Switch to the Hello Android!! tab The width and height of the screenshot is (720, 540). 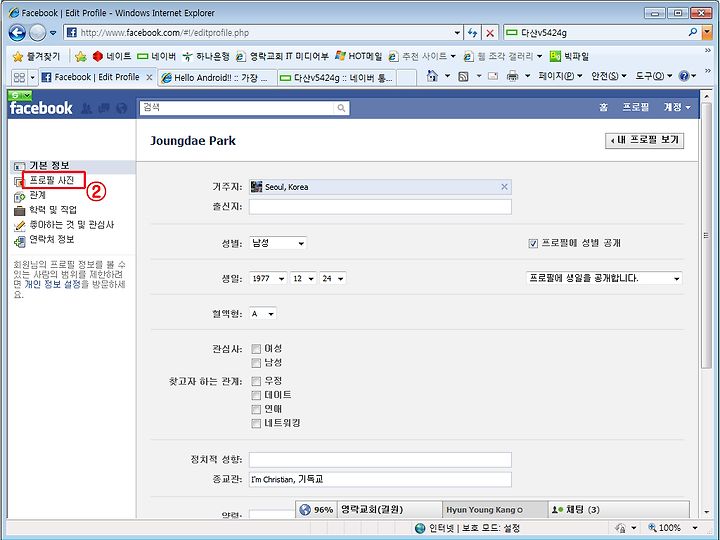tap(217, 78)
